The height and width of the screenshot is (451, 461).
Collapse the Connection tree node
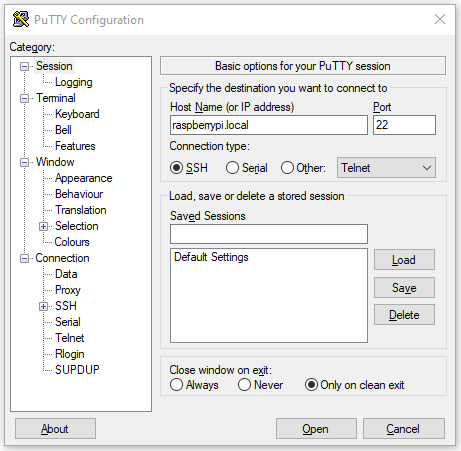(24, 258)
